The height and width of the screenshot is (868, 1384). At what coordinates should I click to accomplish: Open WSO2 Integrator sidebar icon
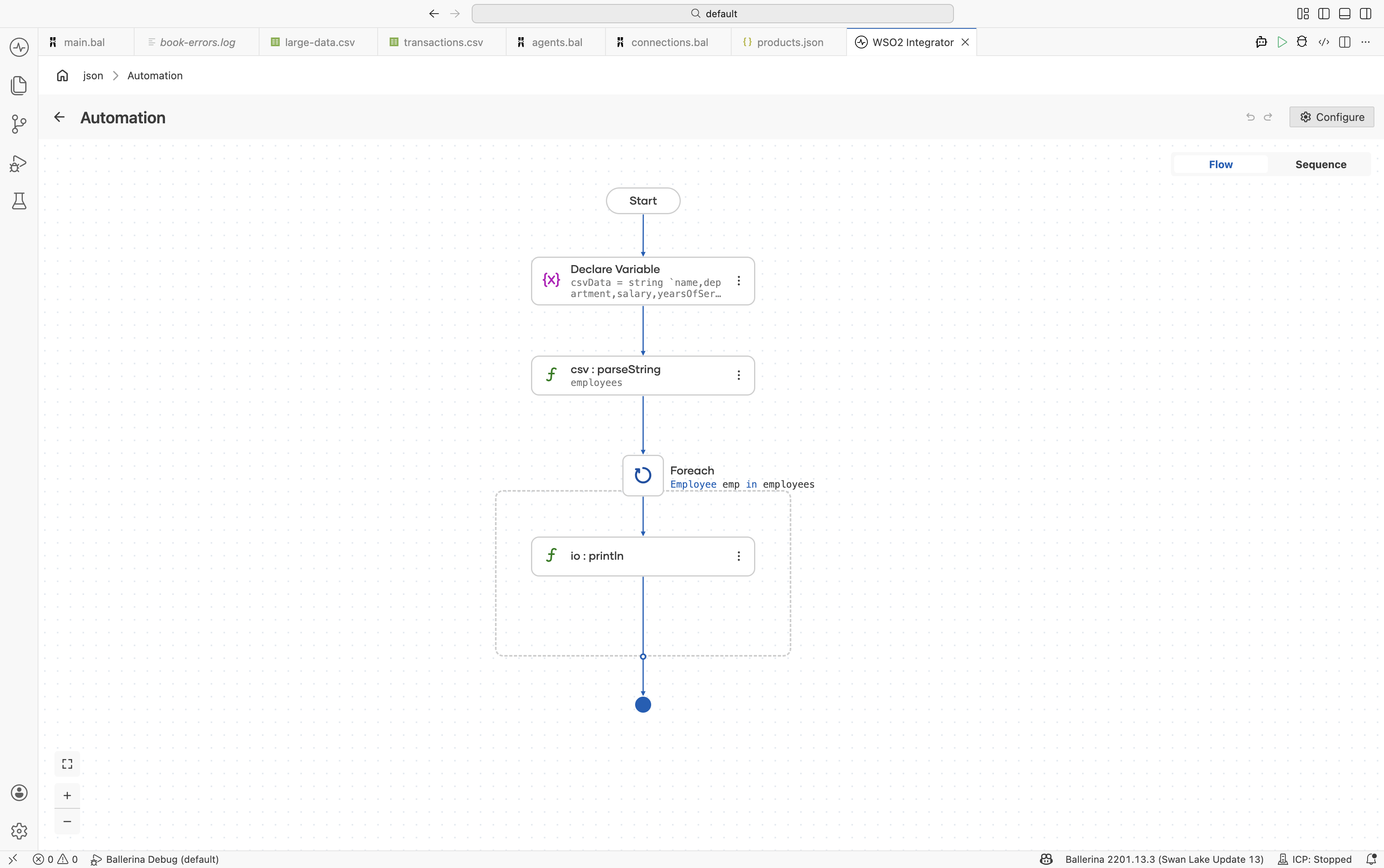(19, 47)
